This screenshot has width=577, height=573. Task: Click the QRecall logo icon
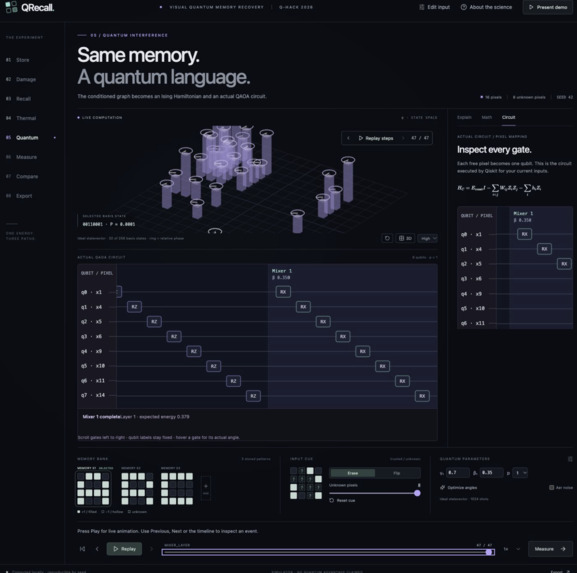(x=11, y=7)
